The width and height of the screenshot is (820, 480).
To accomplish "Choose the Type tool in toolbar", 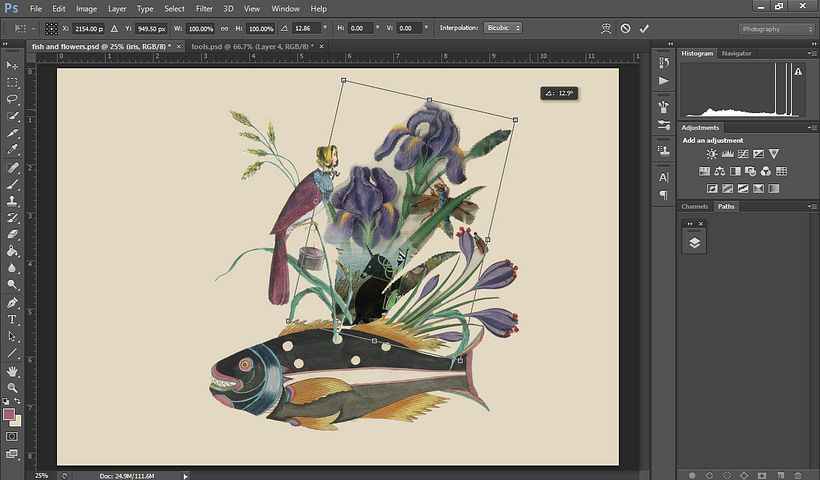I will (13, 319).
